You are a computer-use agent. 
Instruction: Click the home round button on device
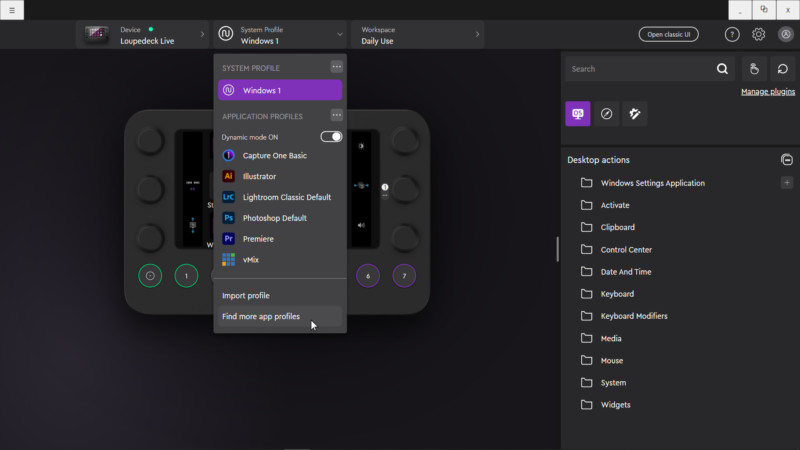(x=150, y=276)
